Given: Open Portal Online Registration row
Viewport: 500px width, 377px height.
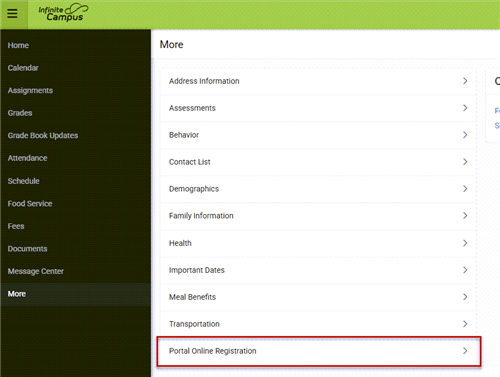Looking at the screenshot, I should click(319, 351).
